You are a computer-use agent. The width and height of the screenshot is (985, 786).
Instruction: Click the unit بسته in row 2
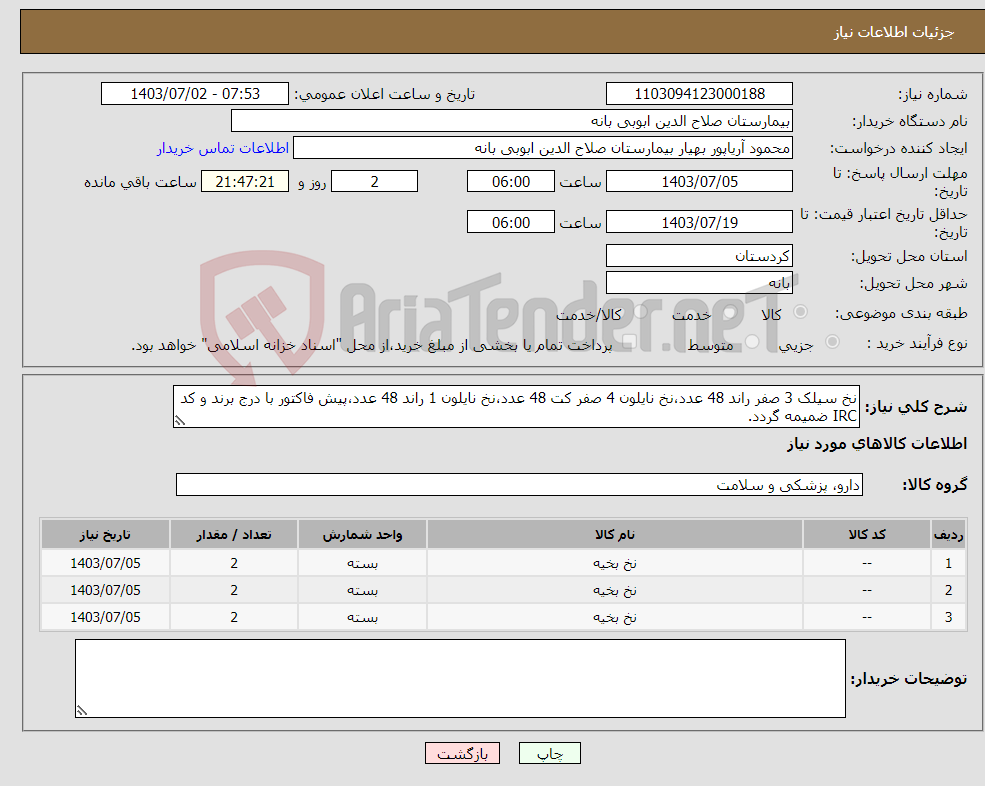362,590
